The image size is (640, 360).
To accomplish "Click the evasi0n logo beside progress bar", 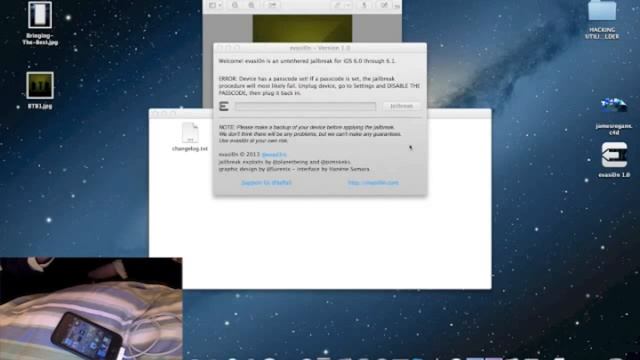I will coord(224,106).
